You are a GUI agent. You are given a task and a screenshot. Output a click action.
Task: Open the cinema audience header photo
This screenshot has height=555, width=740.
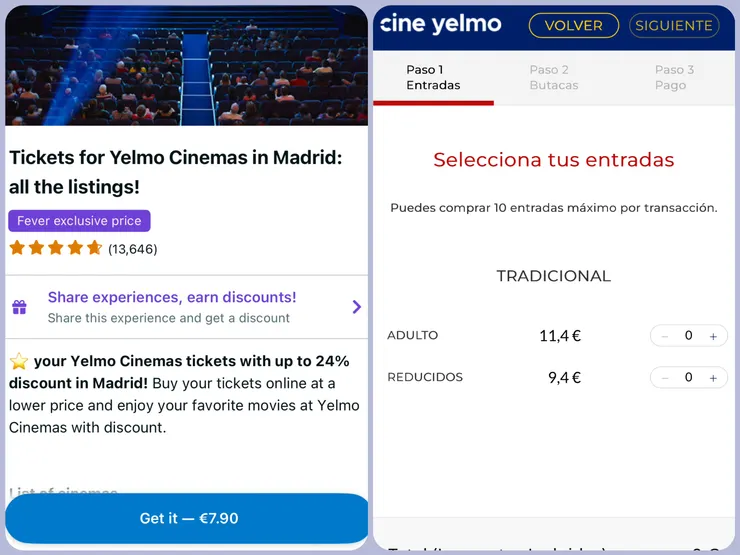[x=187, y=65]
